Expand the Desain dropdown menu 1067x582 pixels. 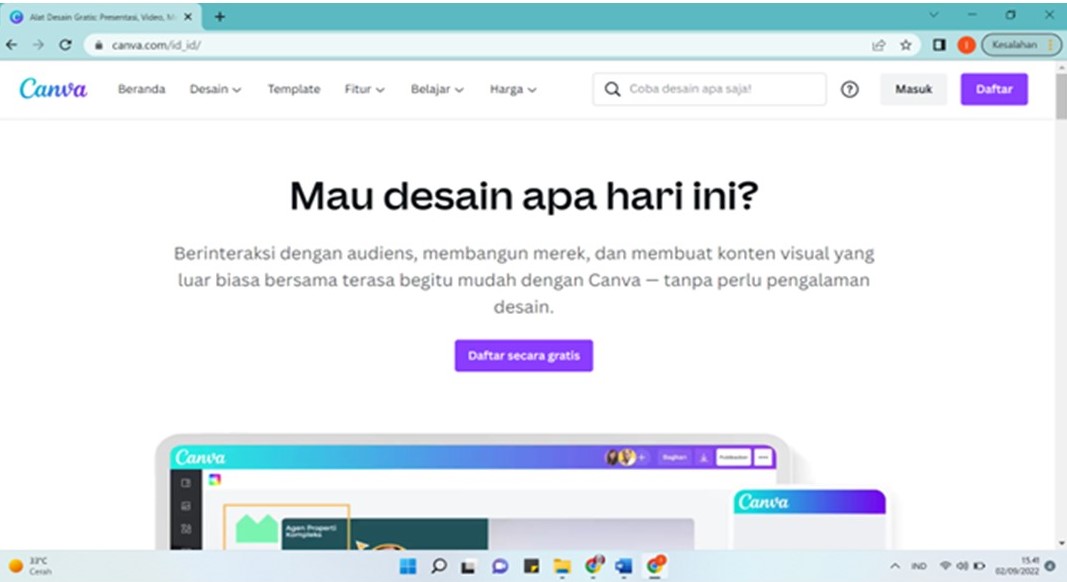pos(215,89)
